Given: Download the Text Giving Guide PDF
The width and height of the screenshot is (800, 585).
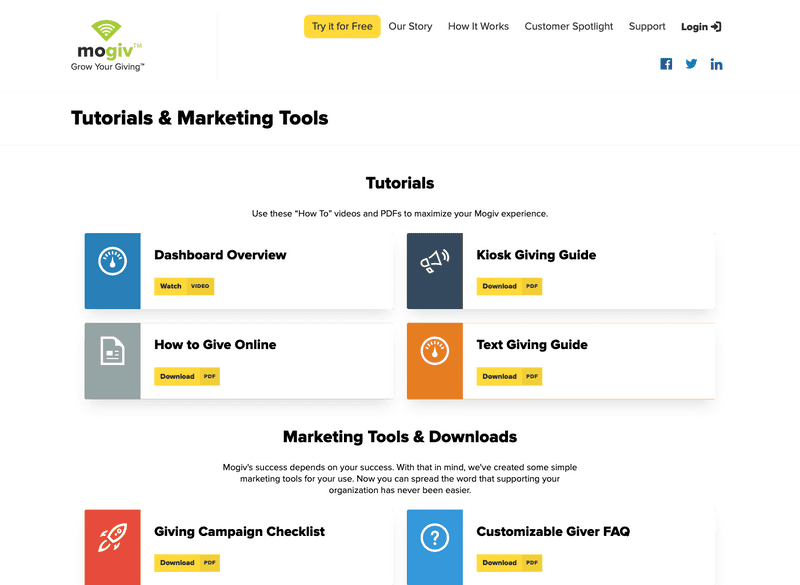Looking at the screenshot, I should [509, 376].
